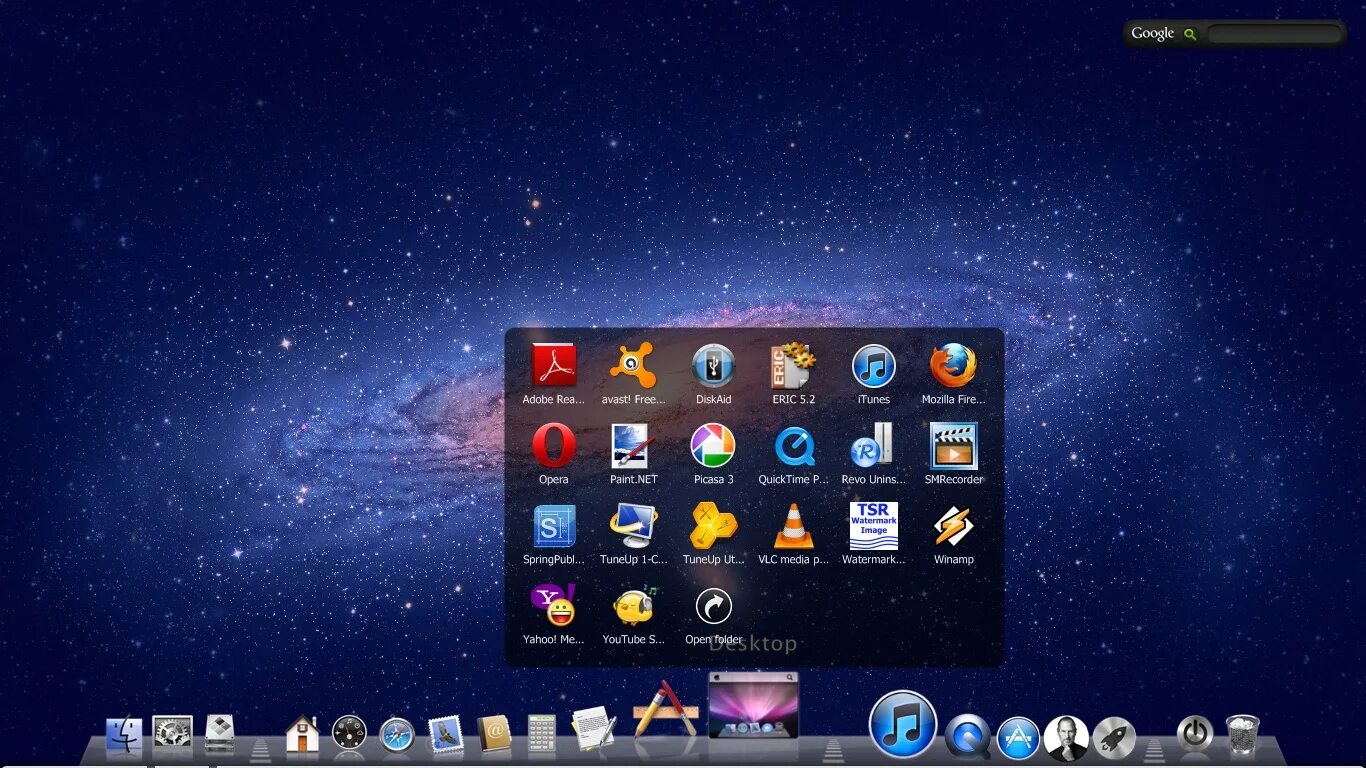This screenshot has height=768, width=1366.
Task: Launch SpringPublisher icon
Action: point(553,526)
